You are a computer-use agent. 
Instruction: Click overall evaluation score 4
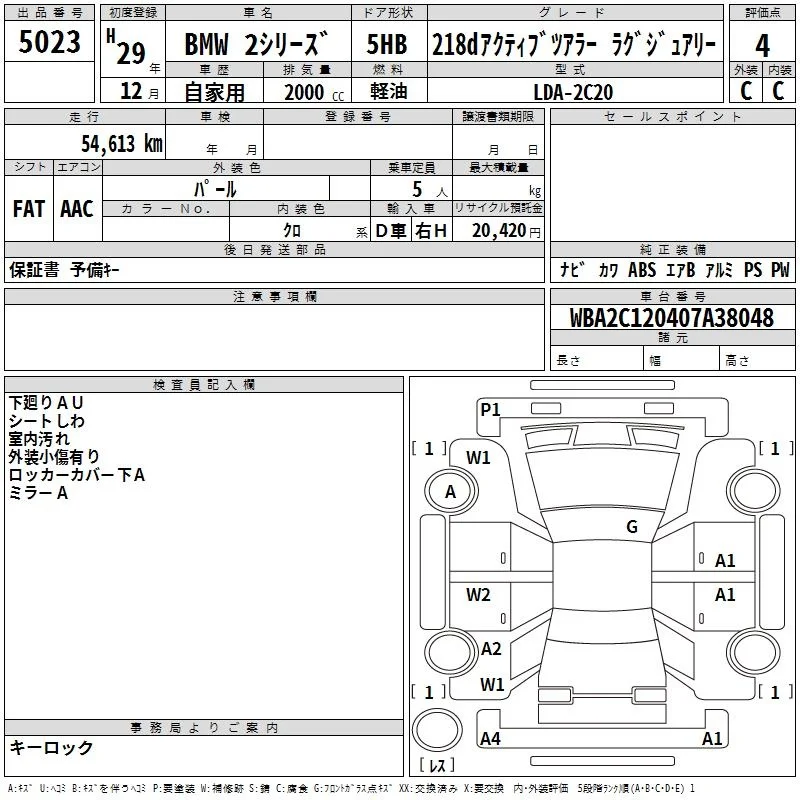pyautogui.click(x=762, y=45)
